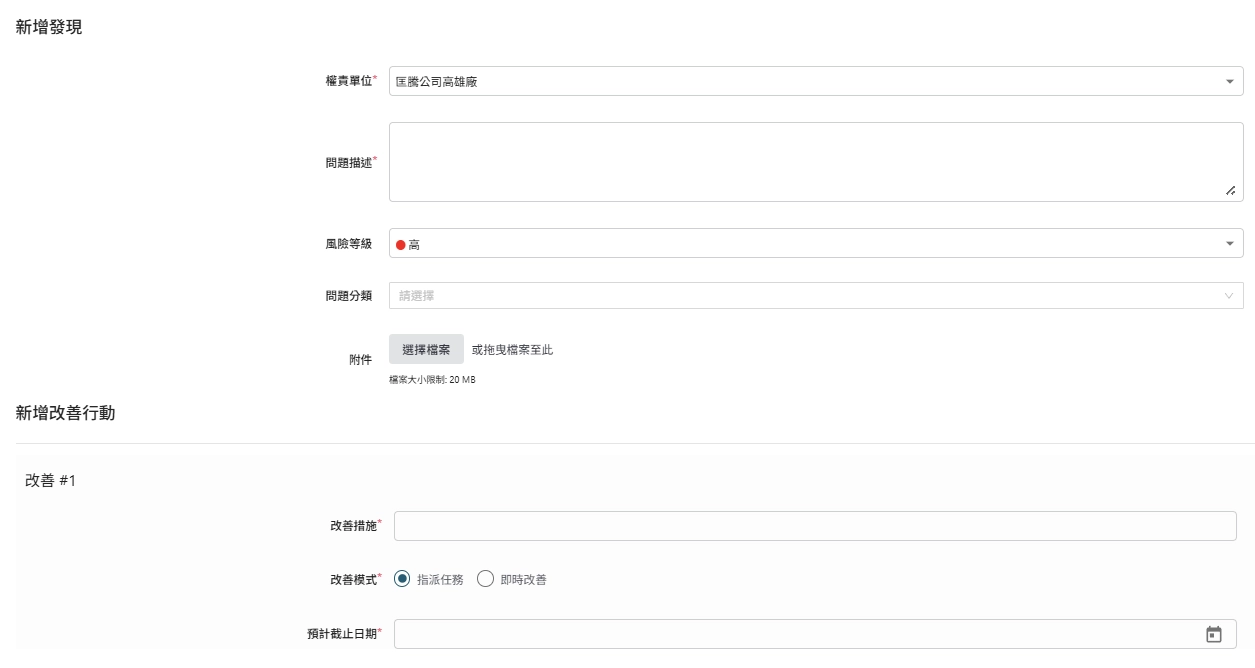Click the 新增改善行動 section title
1255x668 pixels.
point(65,414)
